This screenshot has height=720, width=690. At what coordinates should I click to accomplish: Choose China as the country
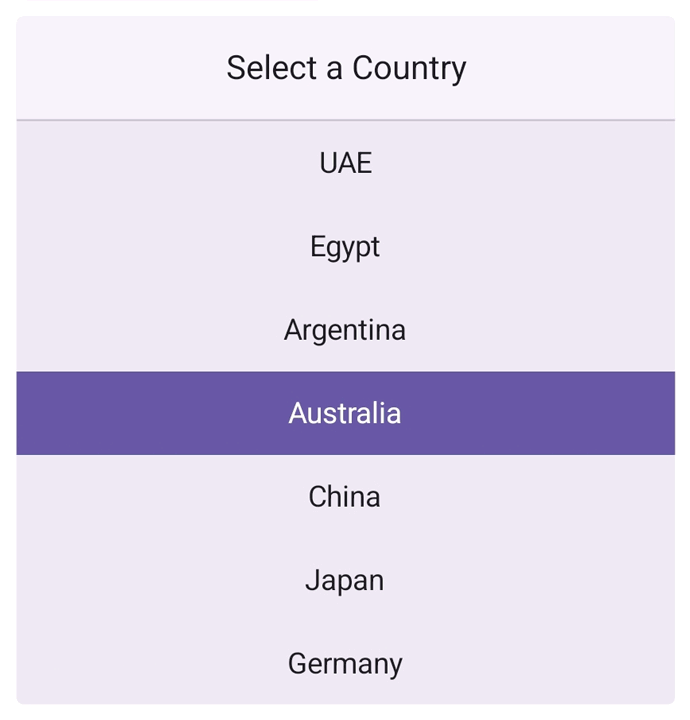pyautogui.click(x=345, y=497)
